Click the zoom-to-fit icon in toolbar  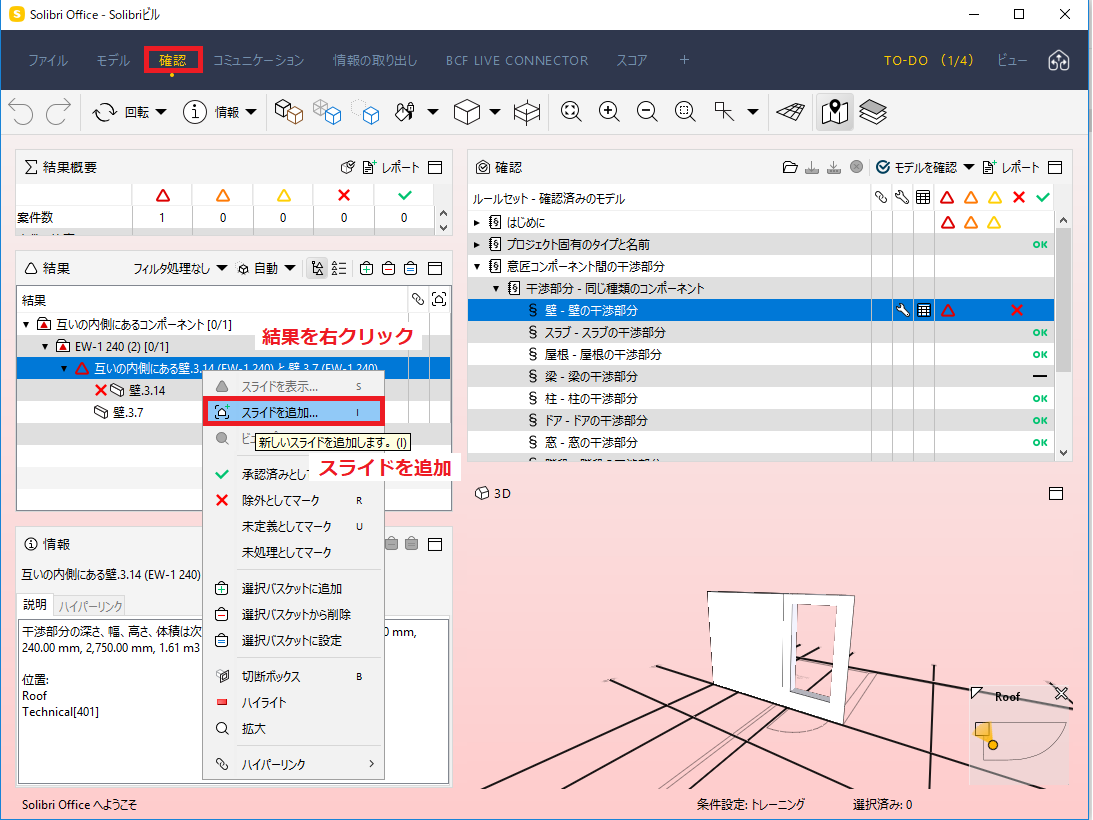571,112
